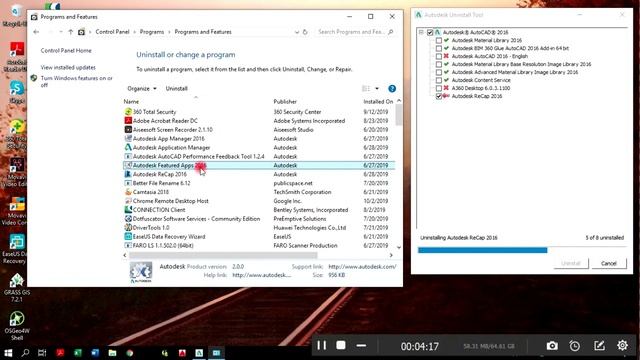Click the uninstall progress bar

pos(521,250)
